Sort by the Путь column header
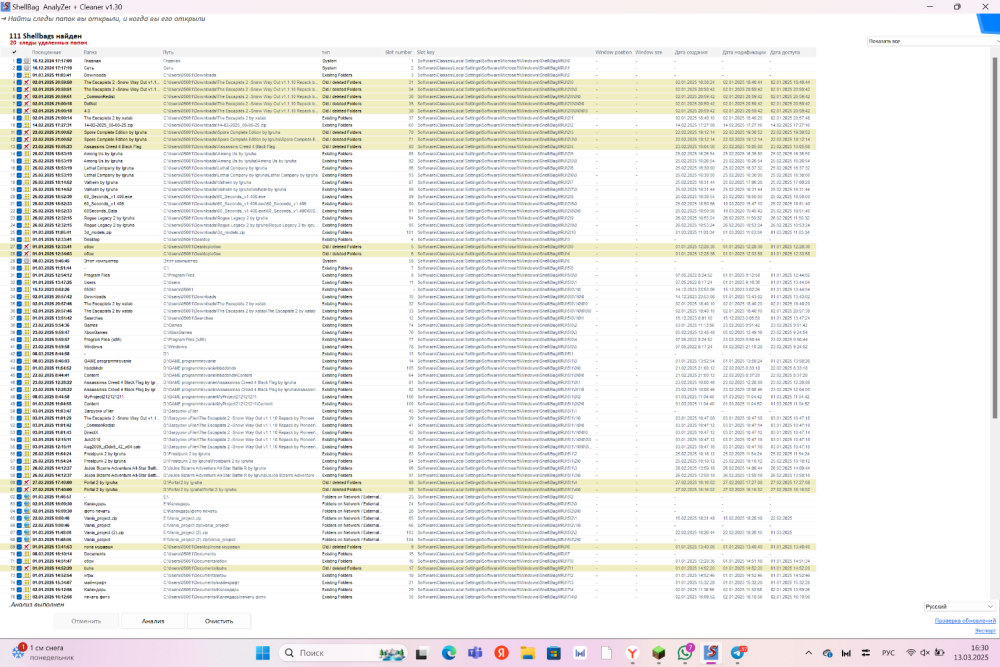This screenshot has width=1000, height=667. [168, 52]
